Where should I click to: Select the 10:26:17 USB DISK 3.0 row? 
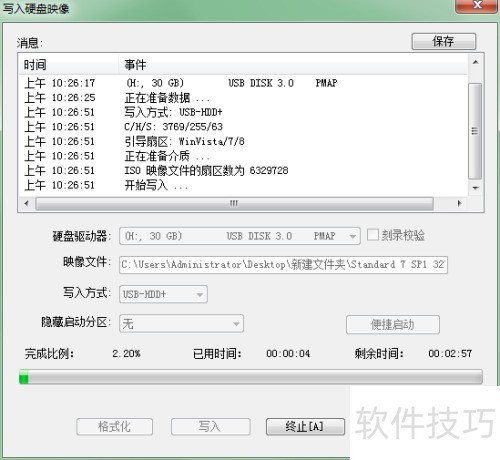pos(243,83)
